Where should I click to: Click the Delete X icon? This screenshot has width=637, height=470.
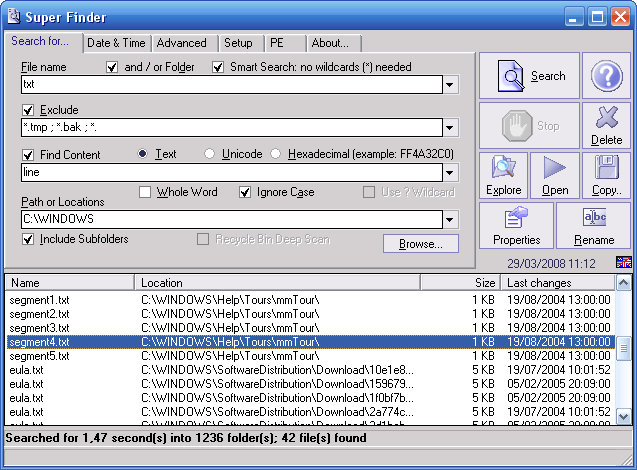tap(607, 126)
